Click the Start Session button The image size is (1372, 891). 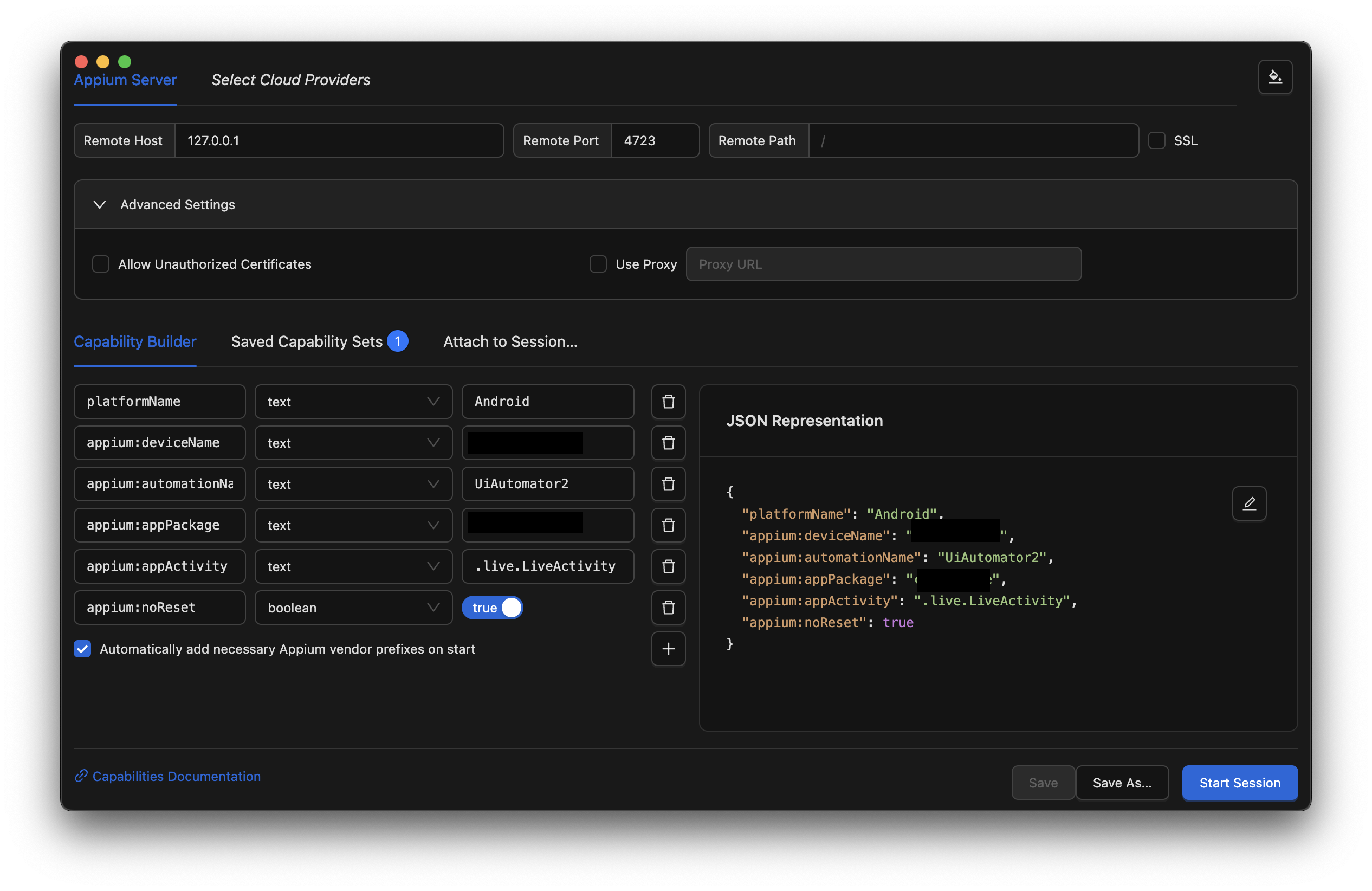click(1239, 783)
